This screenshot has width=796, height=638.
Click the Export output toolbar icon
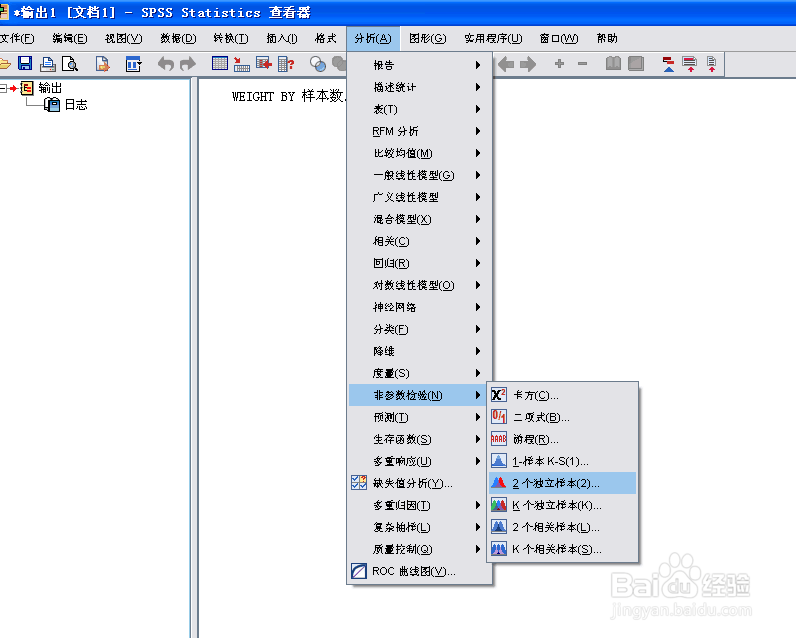click(103, 64)
